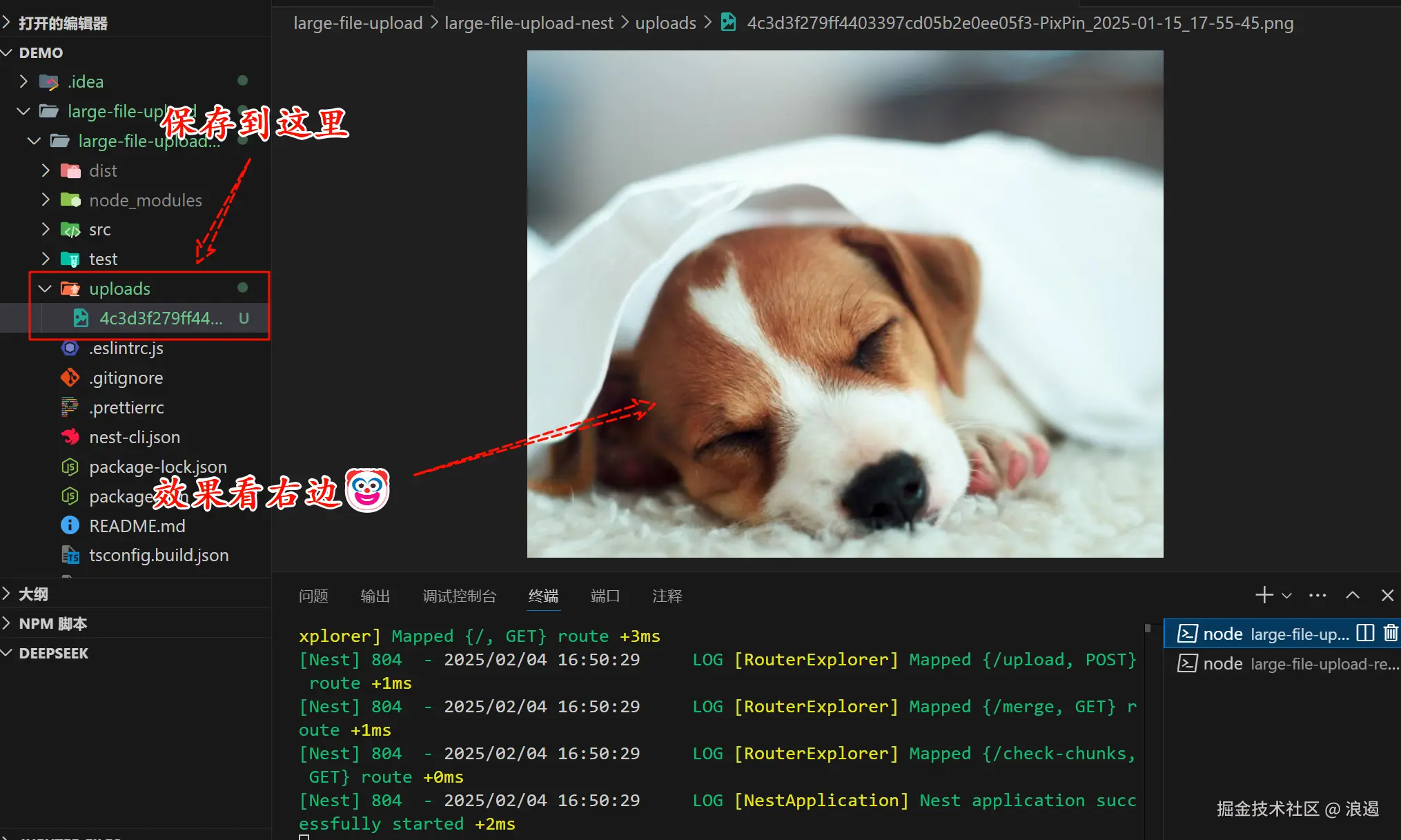
Task: Open the nest-cli.json file
Action: (134, 437)
